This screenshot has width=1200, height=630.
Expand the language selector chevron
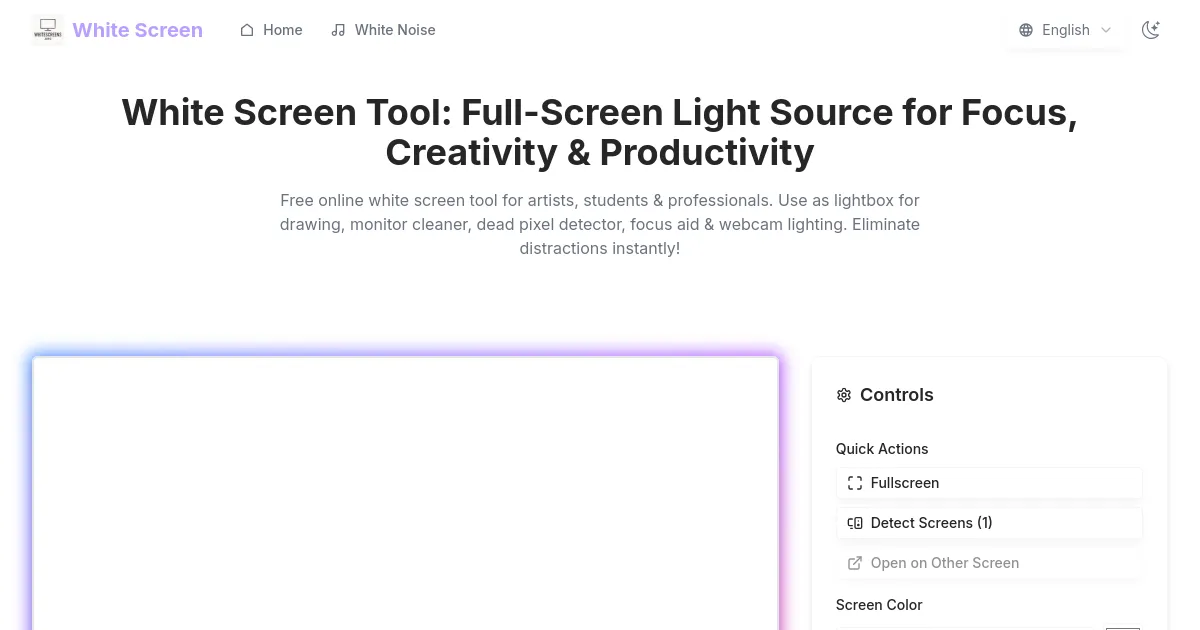[1106, 30]
